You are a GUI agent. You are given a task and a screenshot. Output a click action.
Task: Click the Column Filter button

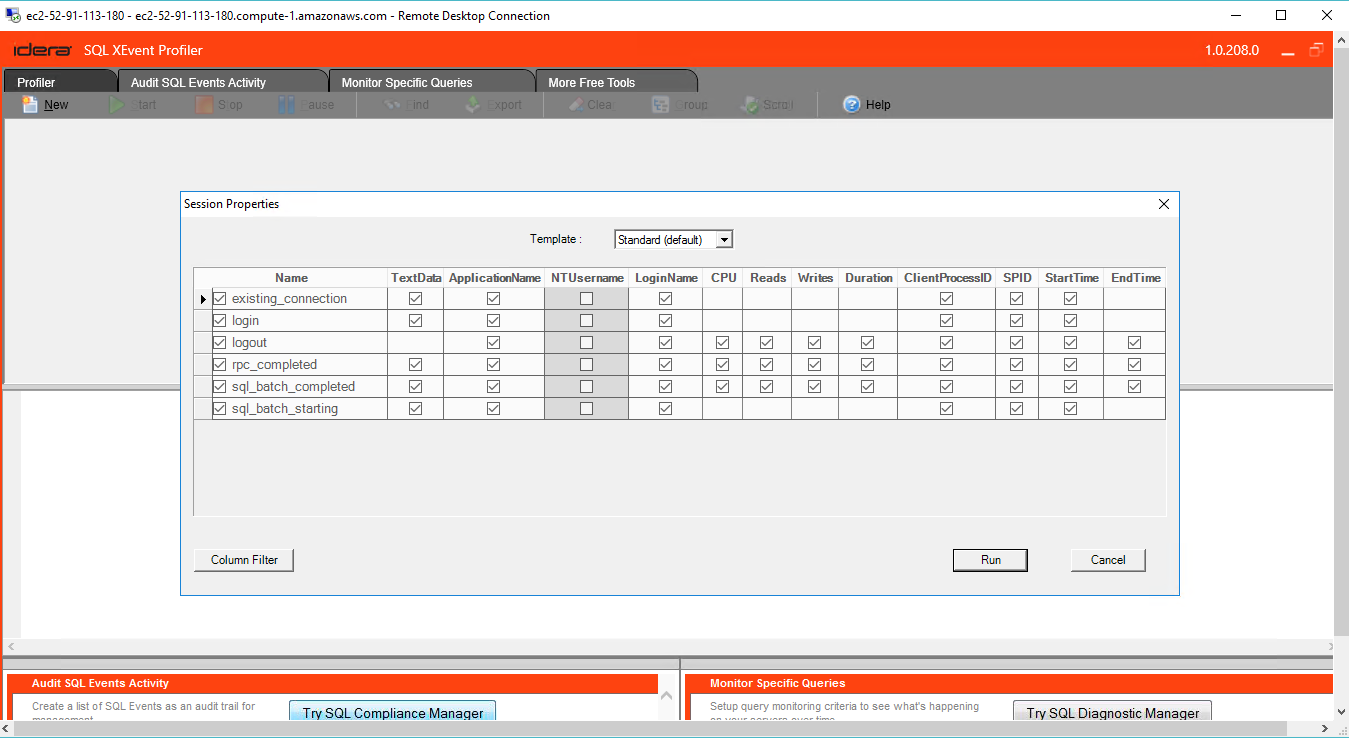click(243, 560)
